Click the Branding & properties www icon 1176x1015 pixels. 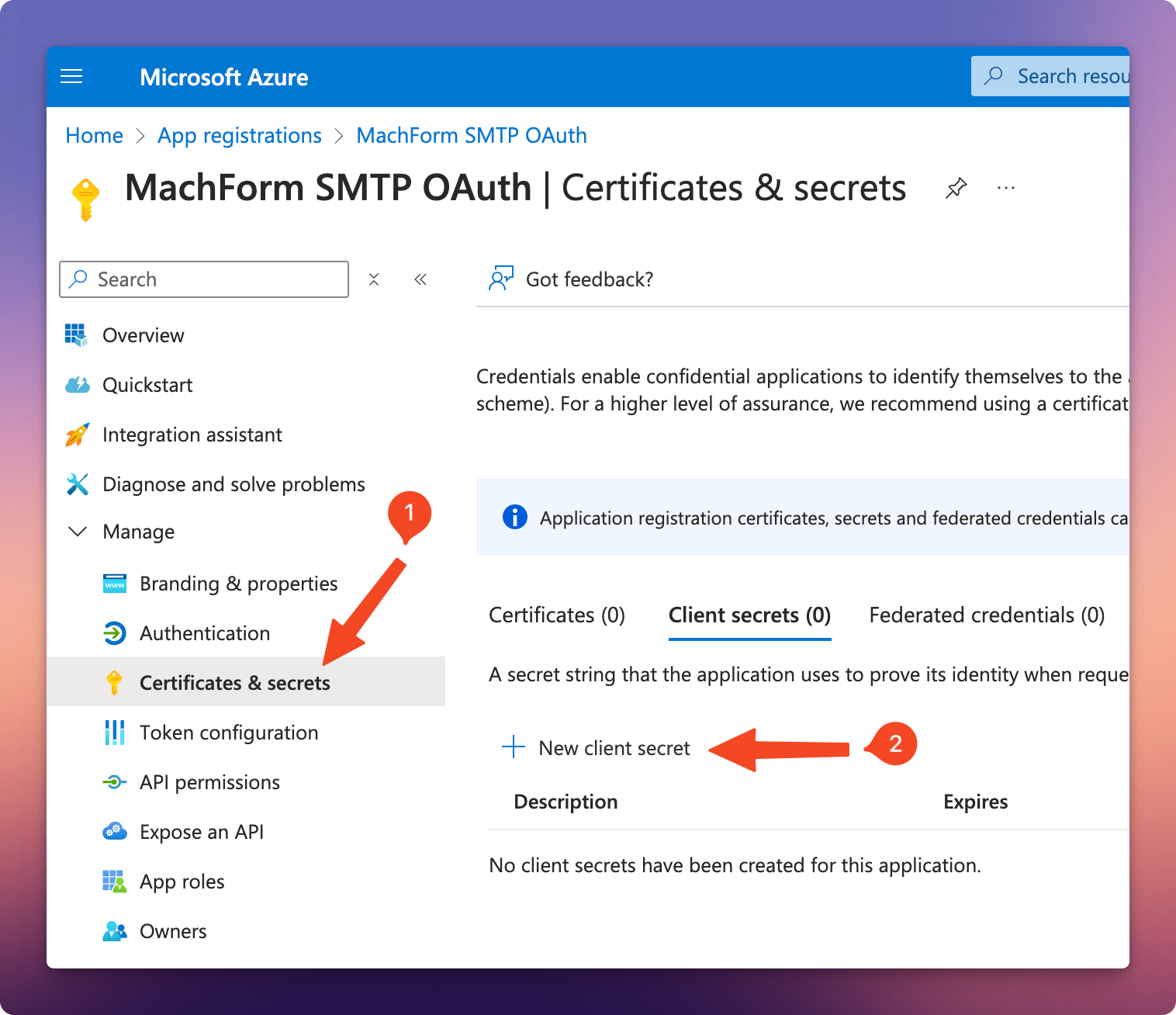pyautogui.click(x=115, y=584)
